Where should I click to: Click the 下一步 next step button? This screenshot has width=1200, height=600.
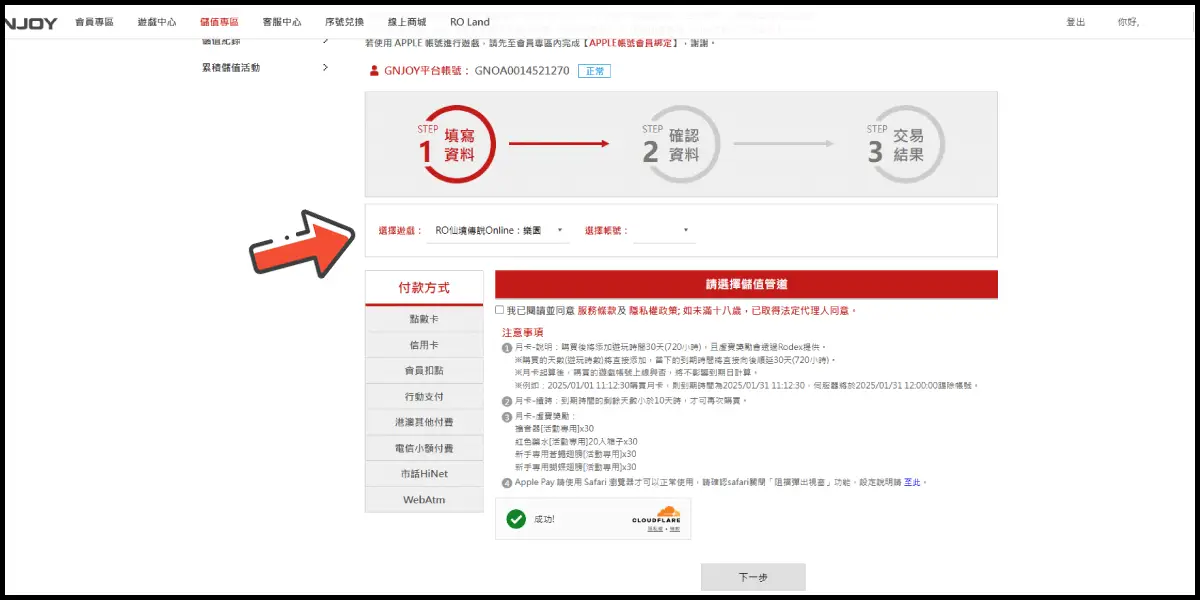click(753, 577)
